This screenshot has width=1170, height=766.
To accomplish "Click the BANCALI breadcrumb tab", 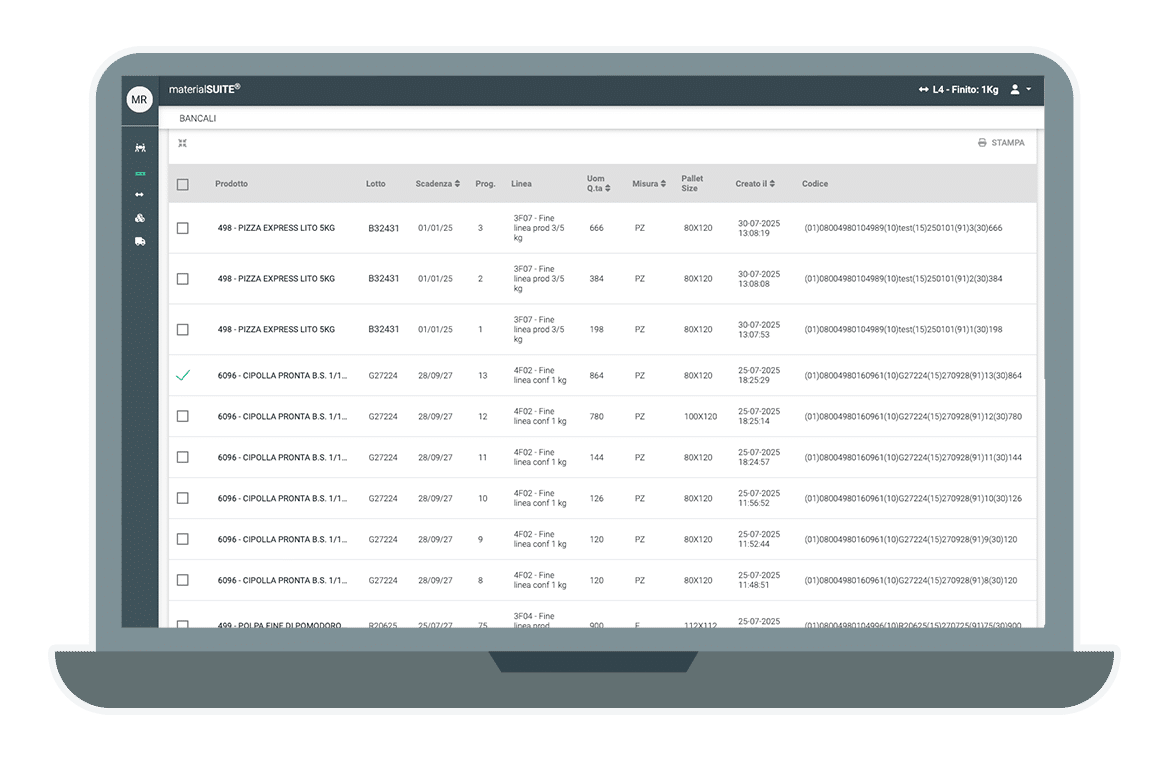I will 198,119.
